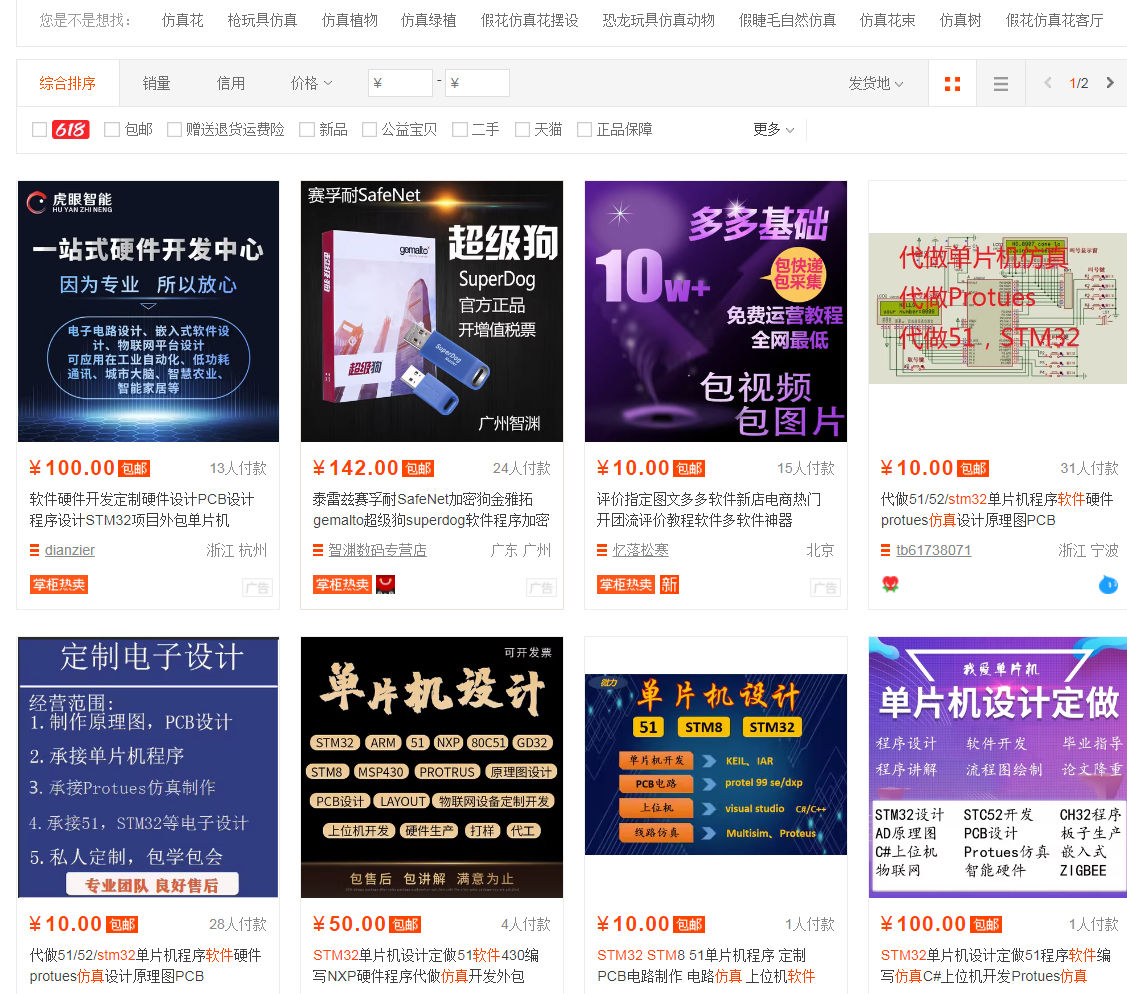Image resolution: width=1127 pixels, height=994 pixels.
Task: Open black 单片机设计 可开发票 product image
Action: [x=432, y=768]
